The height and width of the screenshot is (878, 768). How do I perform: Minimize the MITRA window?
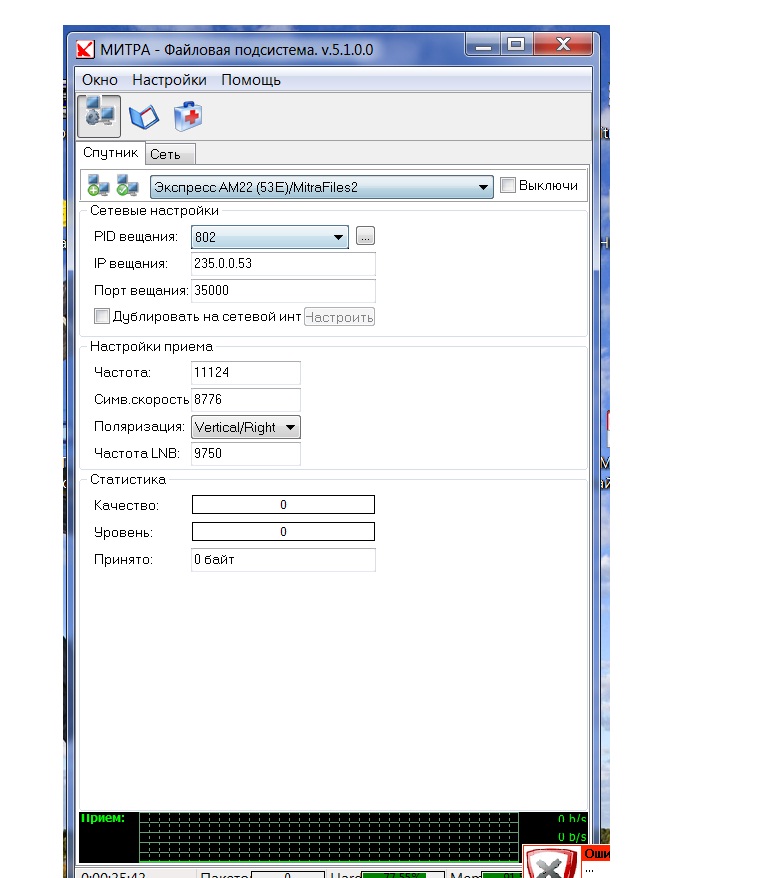point(484,44)
